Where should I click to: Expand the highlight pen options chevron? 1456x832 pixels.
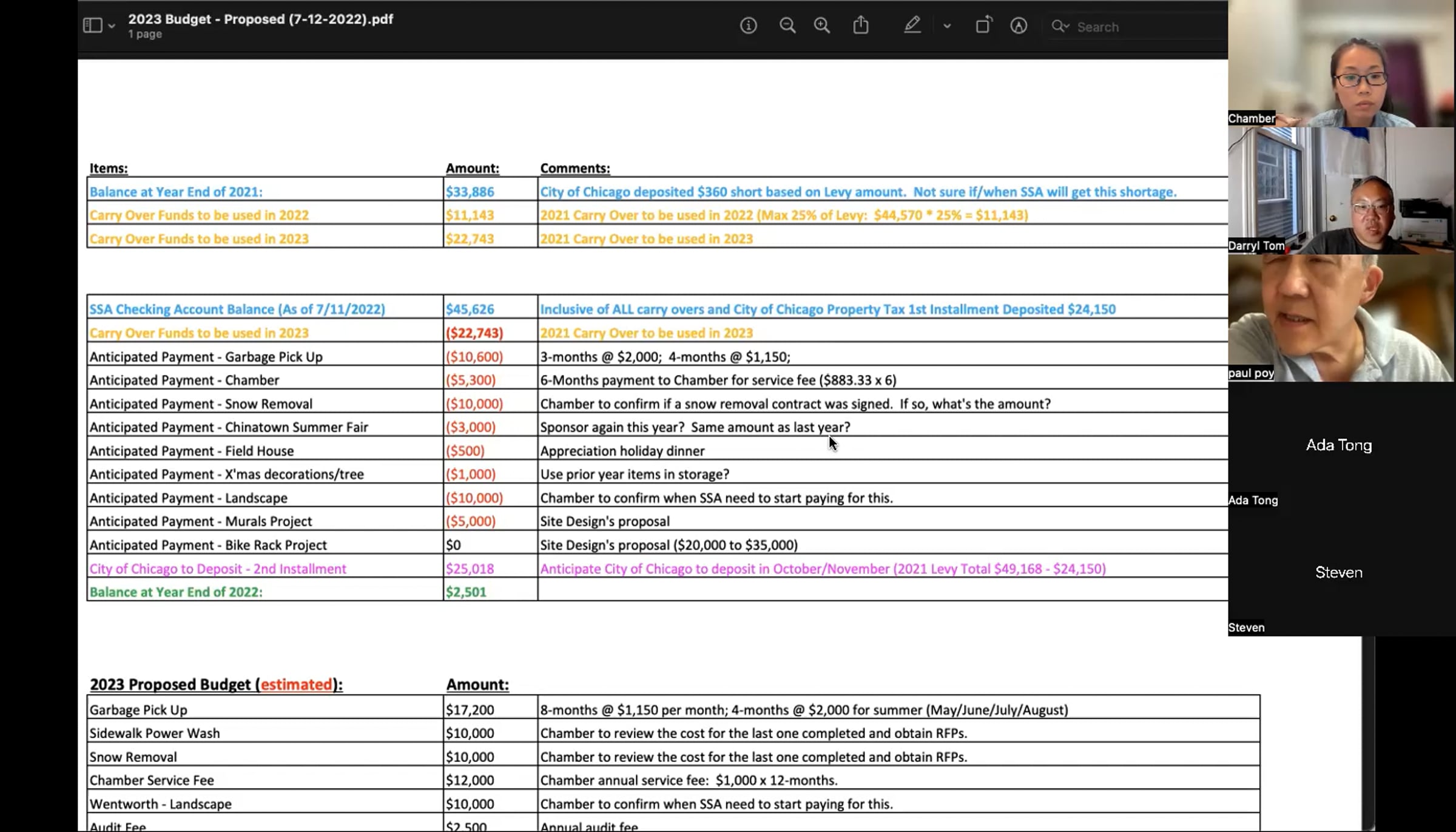point(947,26)
